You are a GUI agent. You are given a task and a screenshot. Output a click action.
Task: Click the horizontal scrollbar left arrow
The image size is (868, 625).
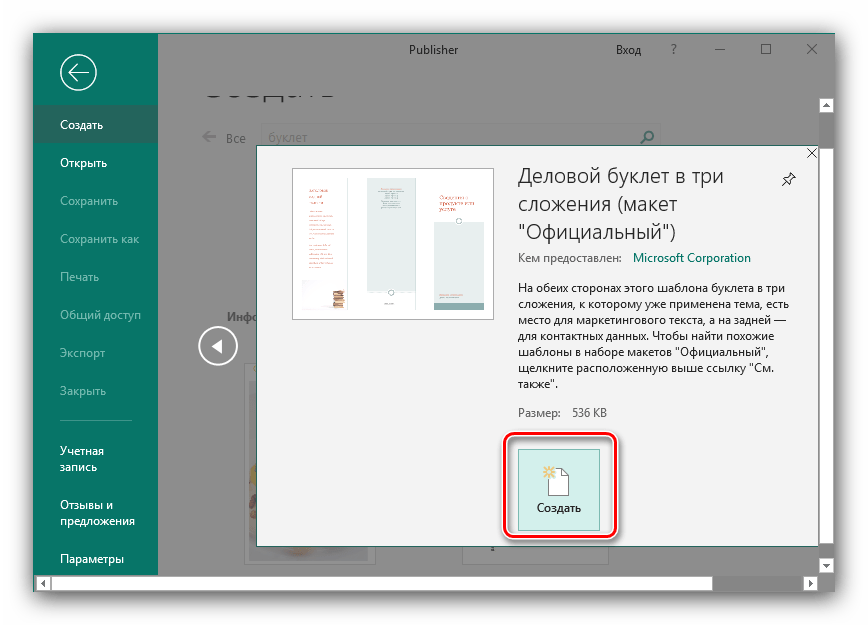(43, 583)
